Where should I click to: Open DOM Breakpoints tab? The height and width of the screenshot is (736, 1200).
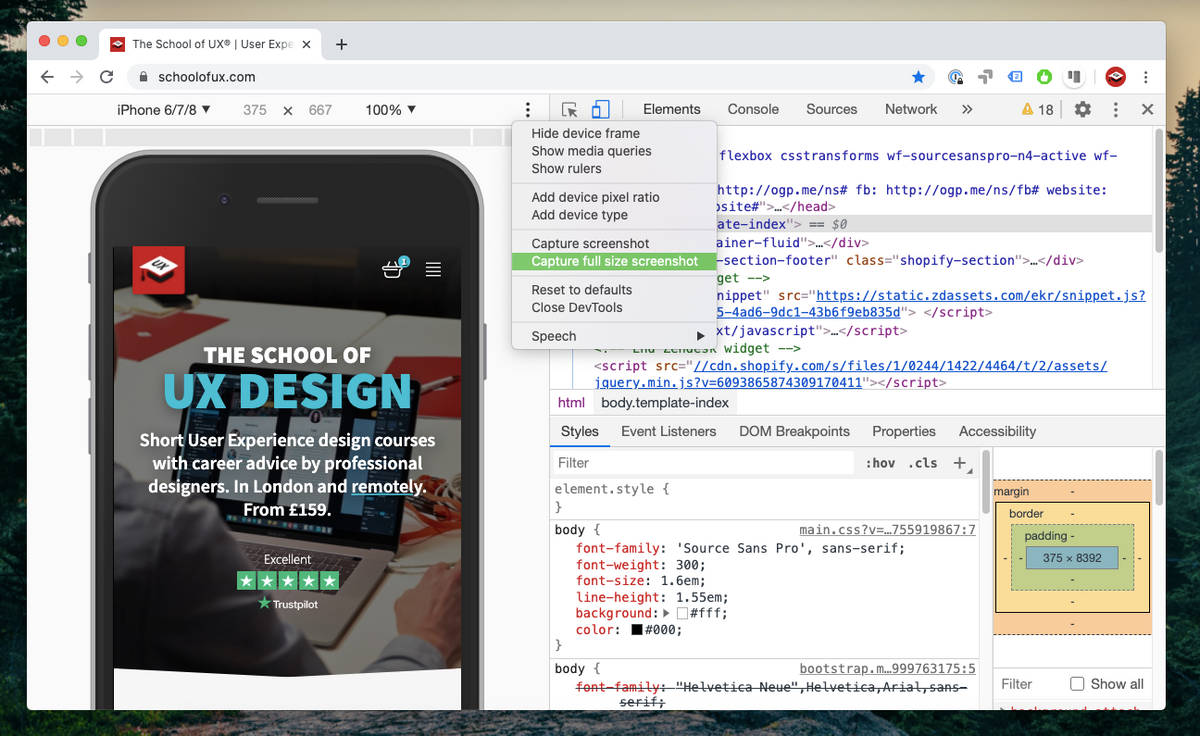pyautogui.click(x=794, y=431)
